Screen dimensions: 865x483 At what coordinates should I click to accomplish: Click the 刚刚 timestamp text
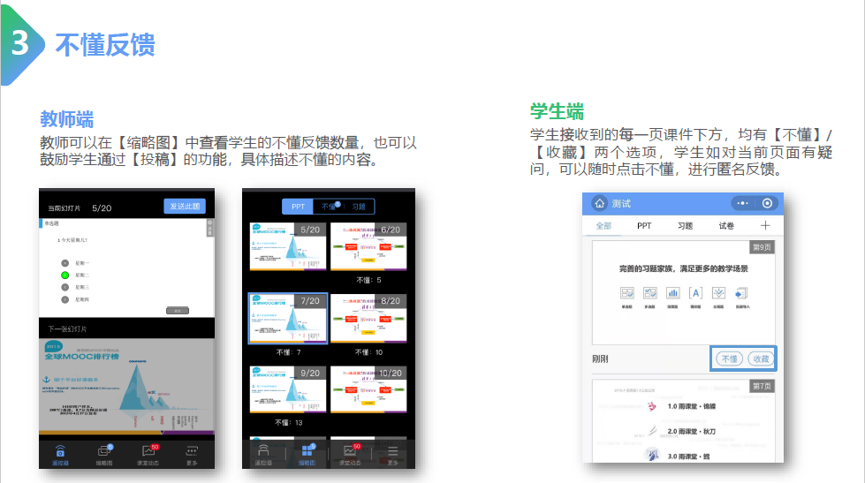click(600, 359)
